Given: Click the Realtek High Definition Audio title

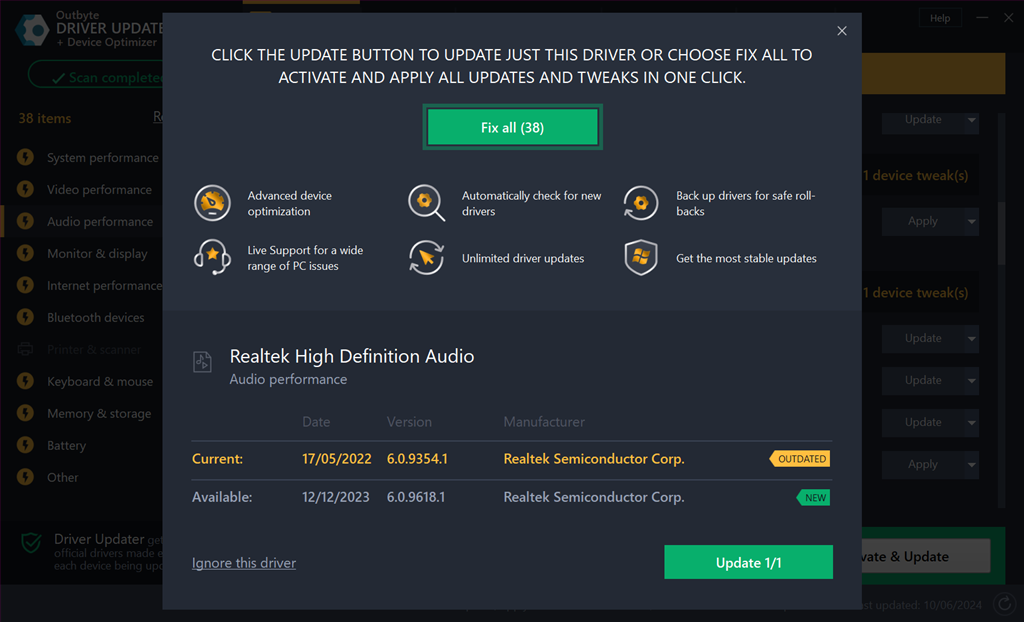Looking at the screenshot, I should click(x=352, y=356).
